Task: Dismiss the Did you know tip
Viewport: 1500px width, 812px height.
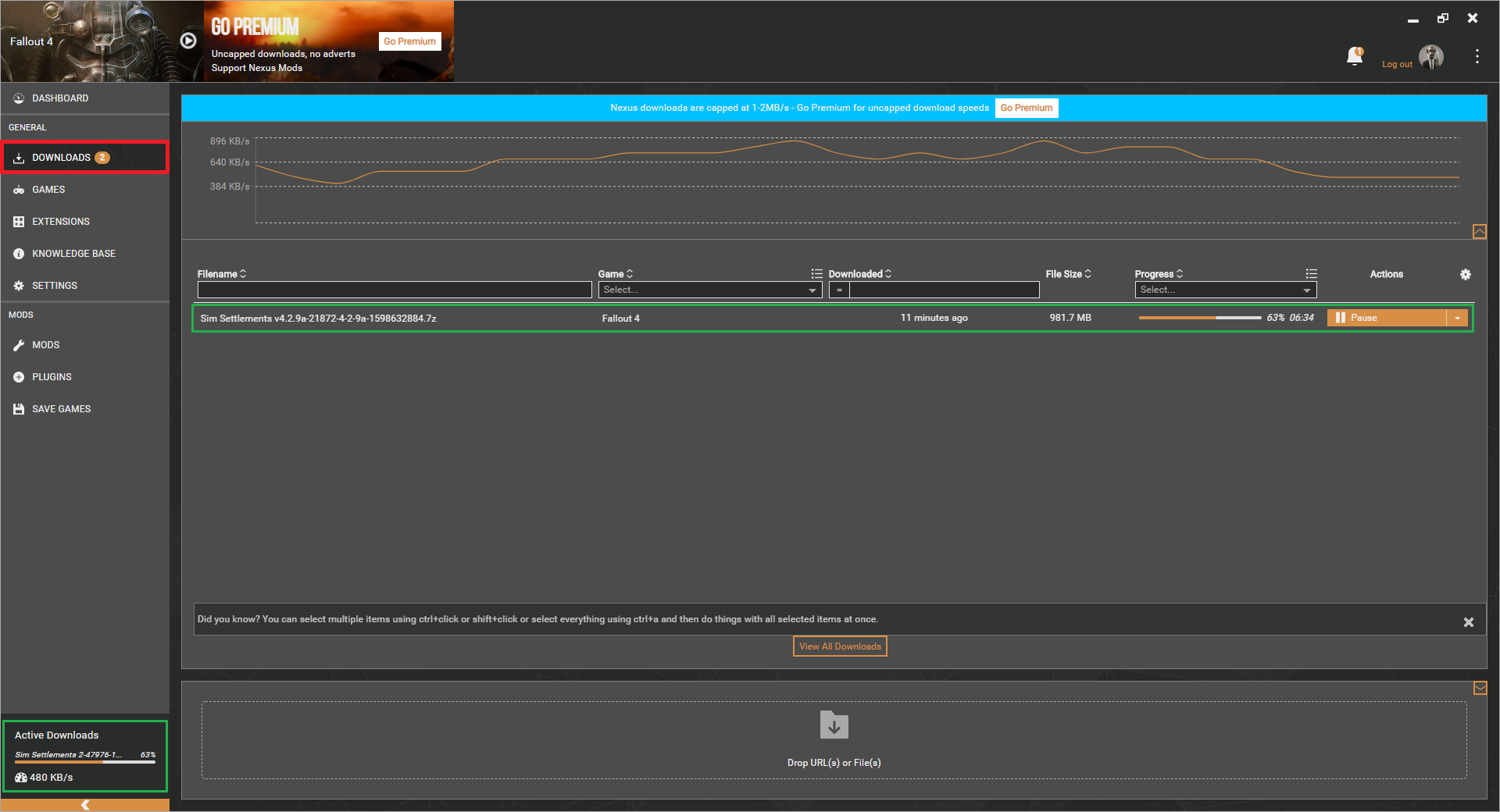Action: [1469, 622]
